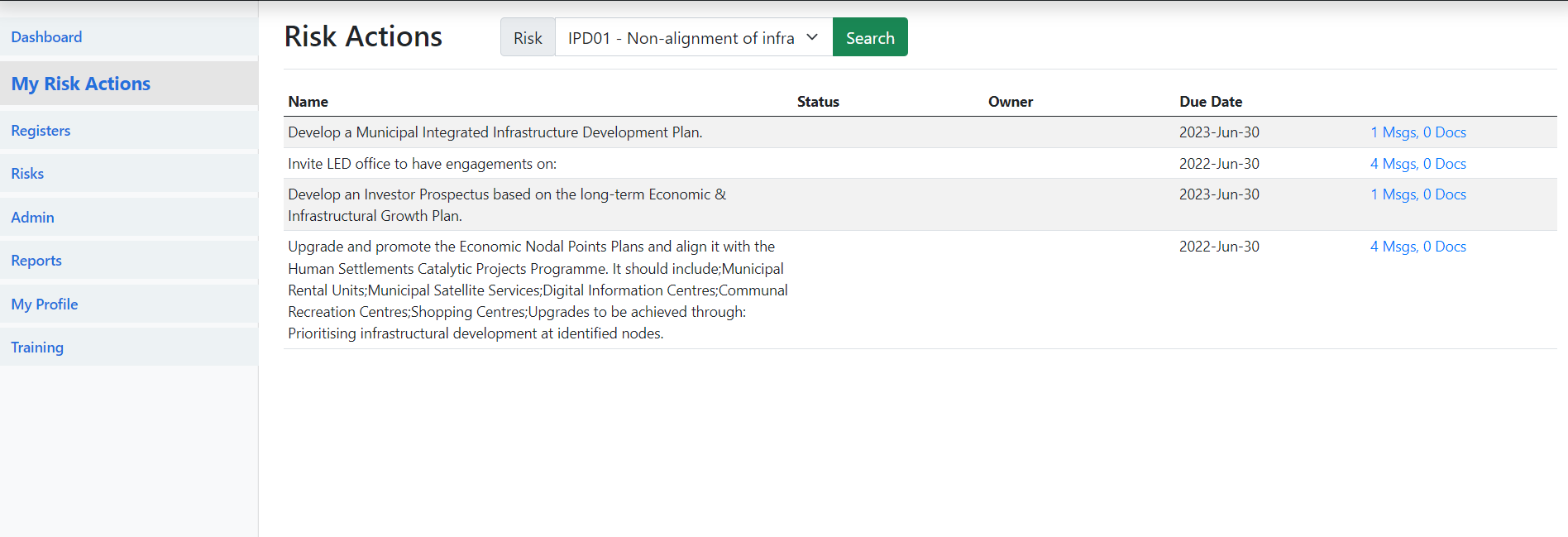This screenshot has width=1568, height=537.
Task: Click the Status column header
Action: click(x=818, y=102)
